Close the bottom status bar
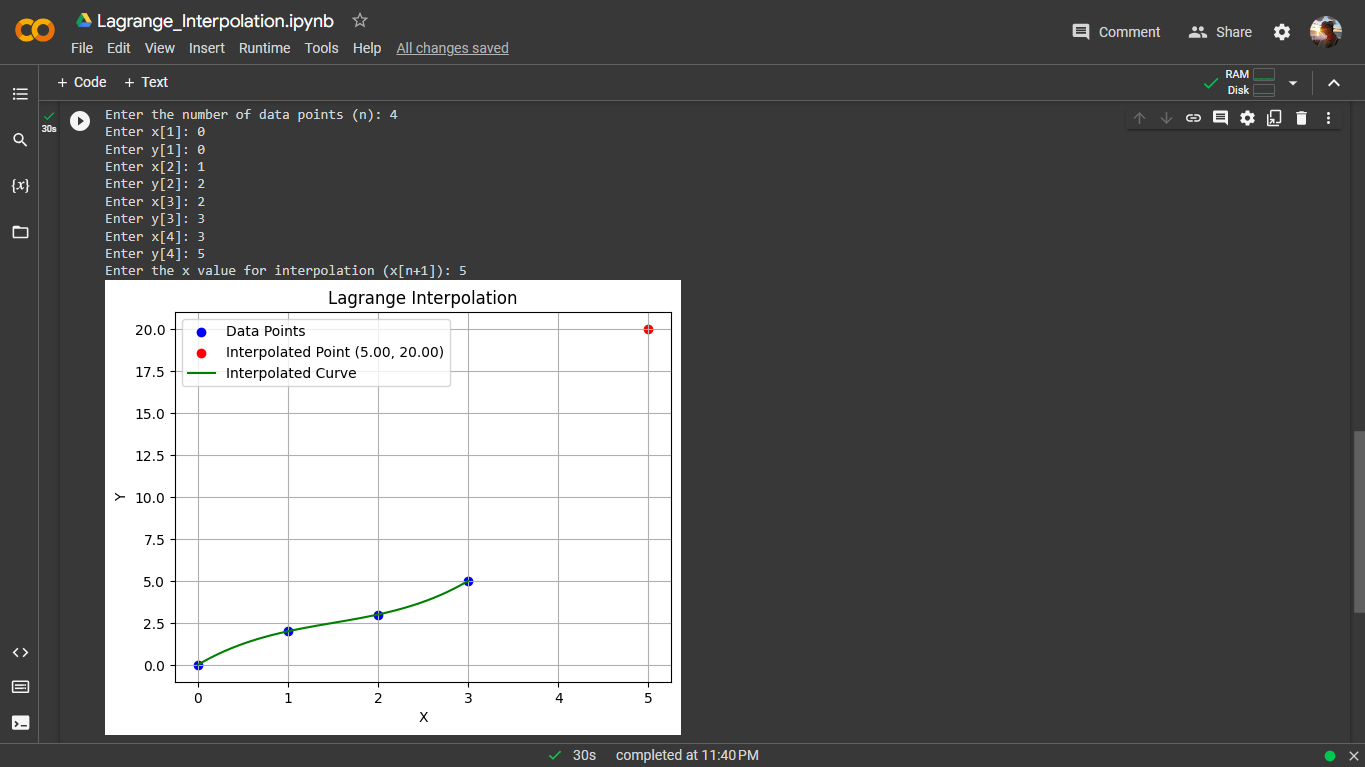 (1352, 756)
